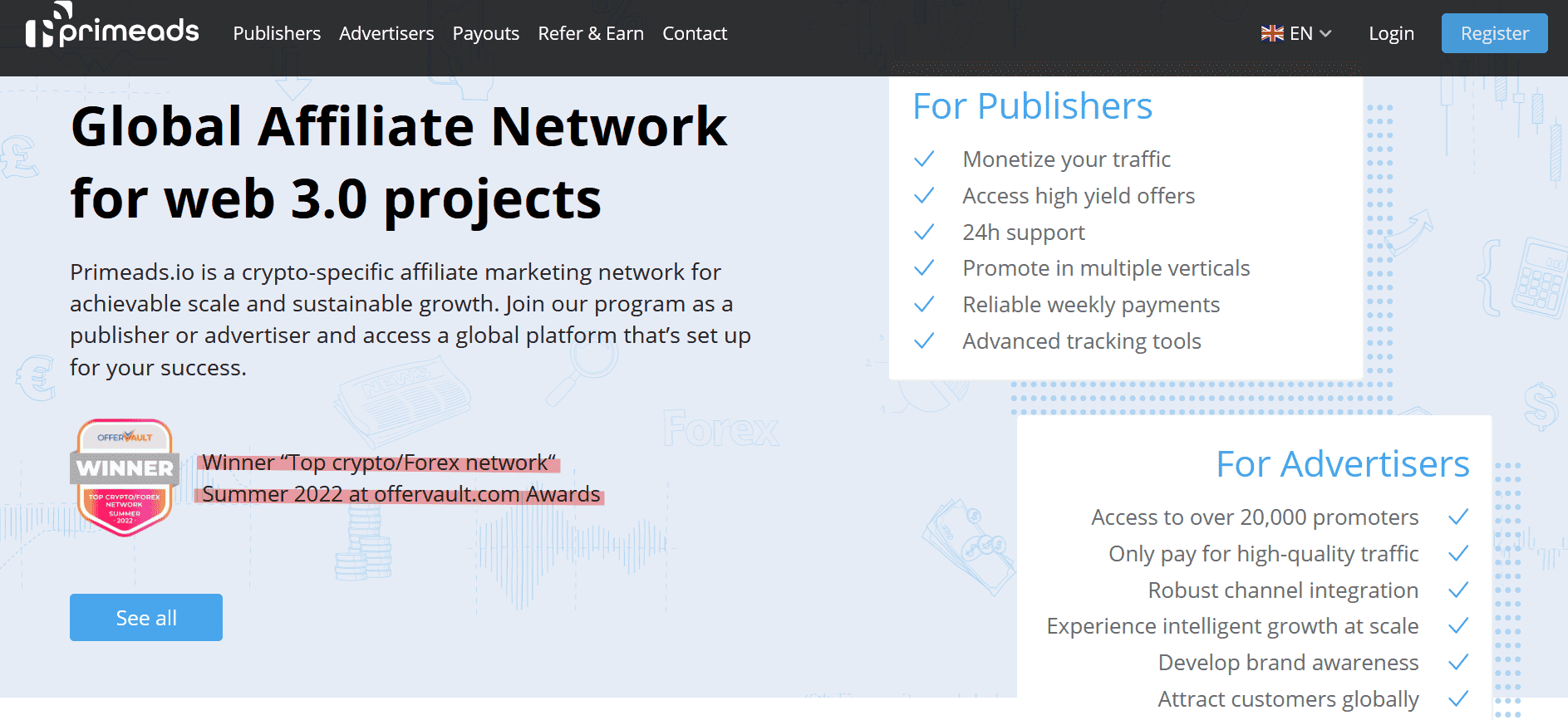This screenshot has width=1568, height=720.
Task: Click the Winner Top crypto/Forex network text
Action: click(379, 463)
